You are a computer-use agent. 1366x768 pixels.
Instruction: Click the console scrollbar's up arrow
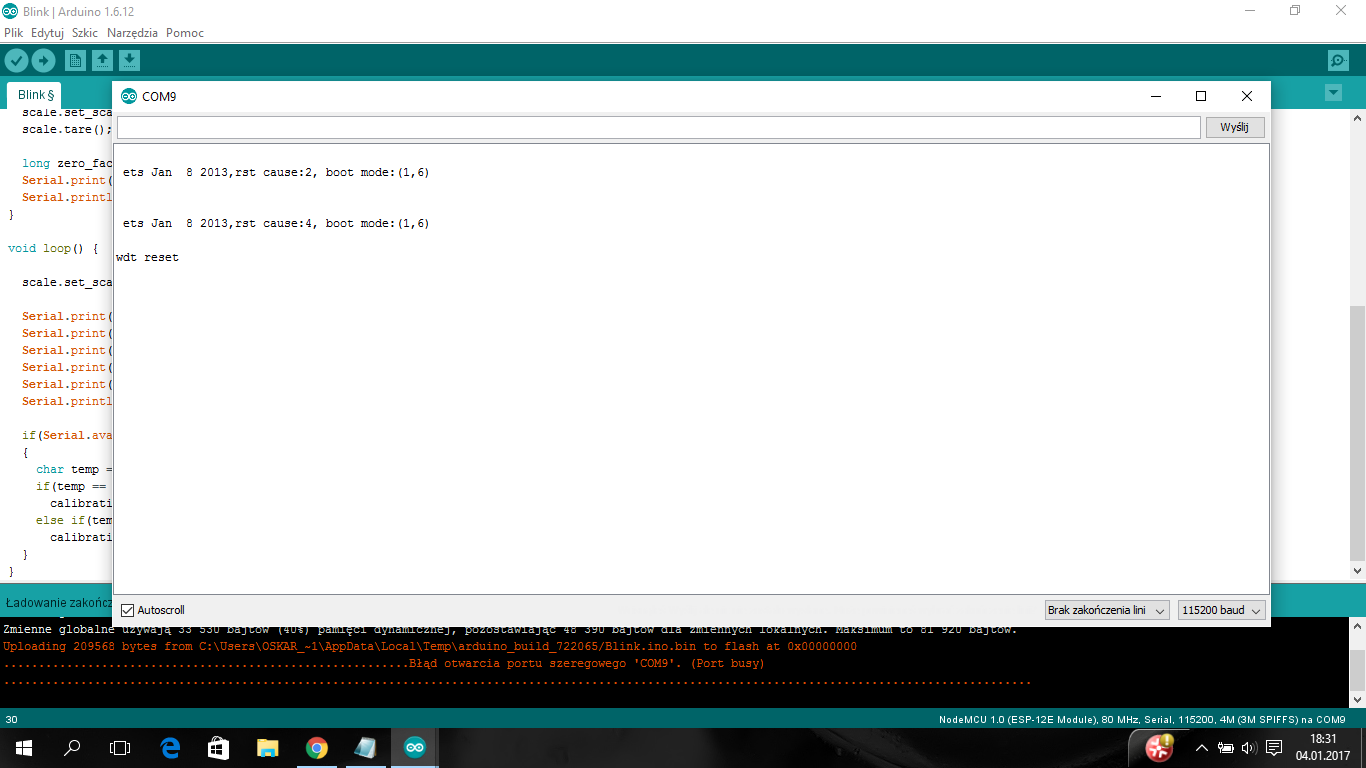click(x=1357, y=627)
